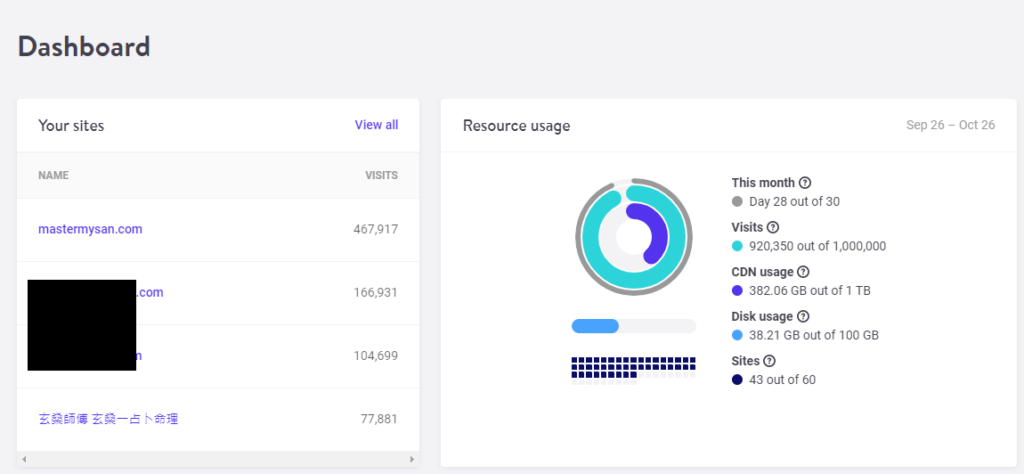The width and height of the screenshot is (1024, 474).
Task: Click the NAME column header
Action: [53, 176]
